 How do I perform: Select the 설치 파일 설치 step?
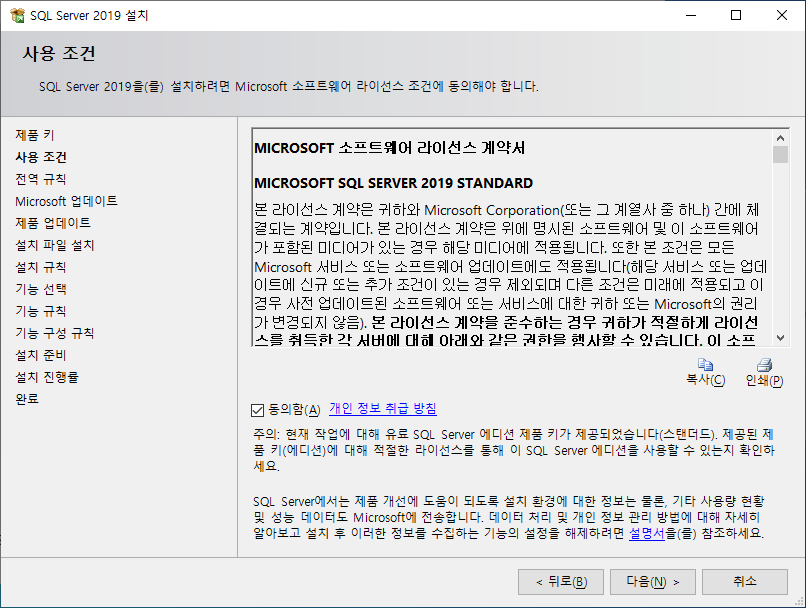pyautogui.click(x=55, y=245)
